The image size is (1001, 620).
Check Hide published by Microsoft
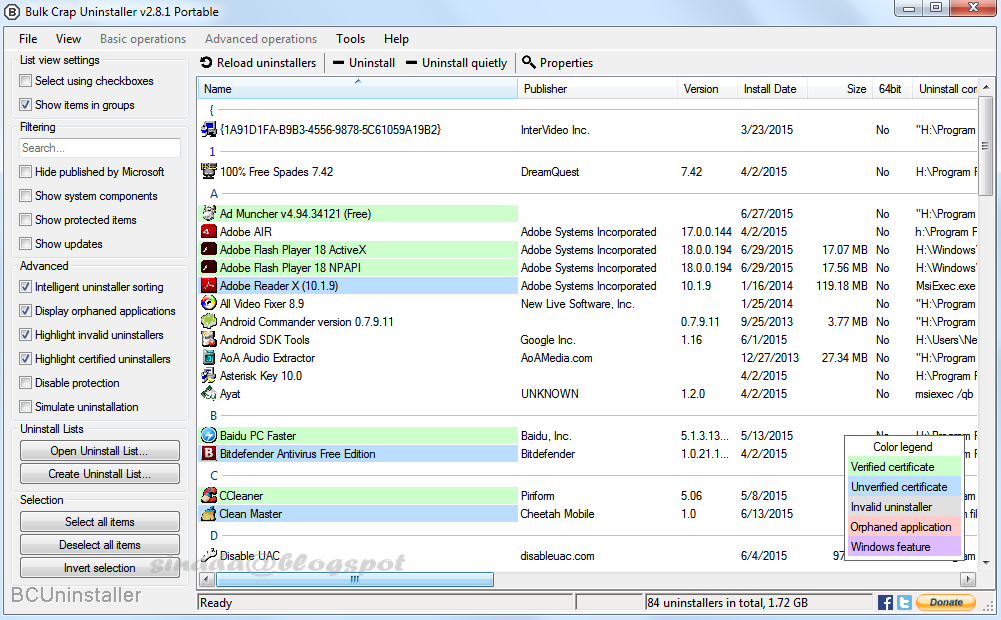pos(26,172)
